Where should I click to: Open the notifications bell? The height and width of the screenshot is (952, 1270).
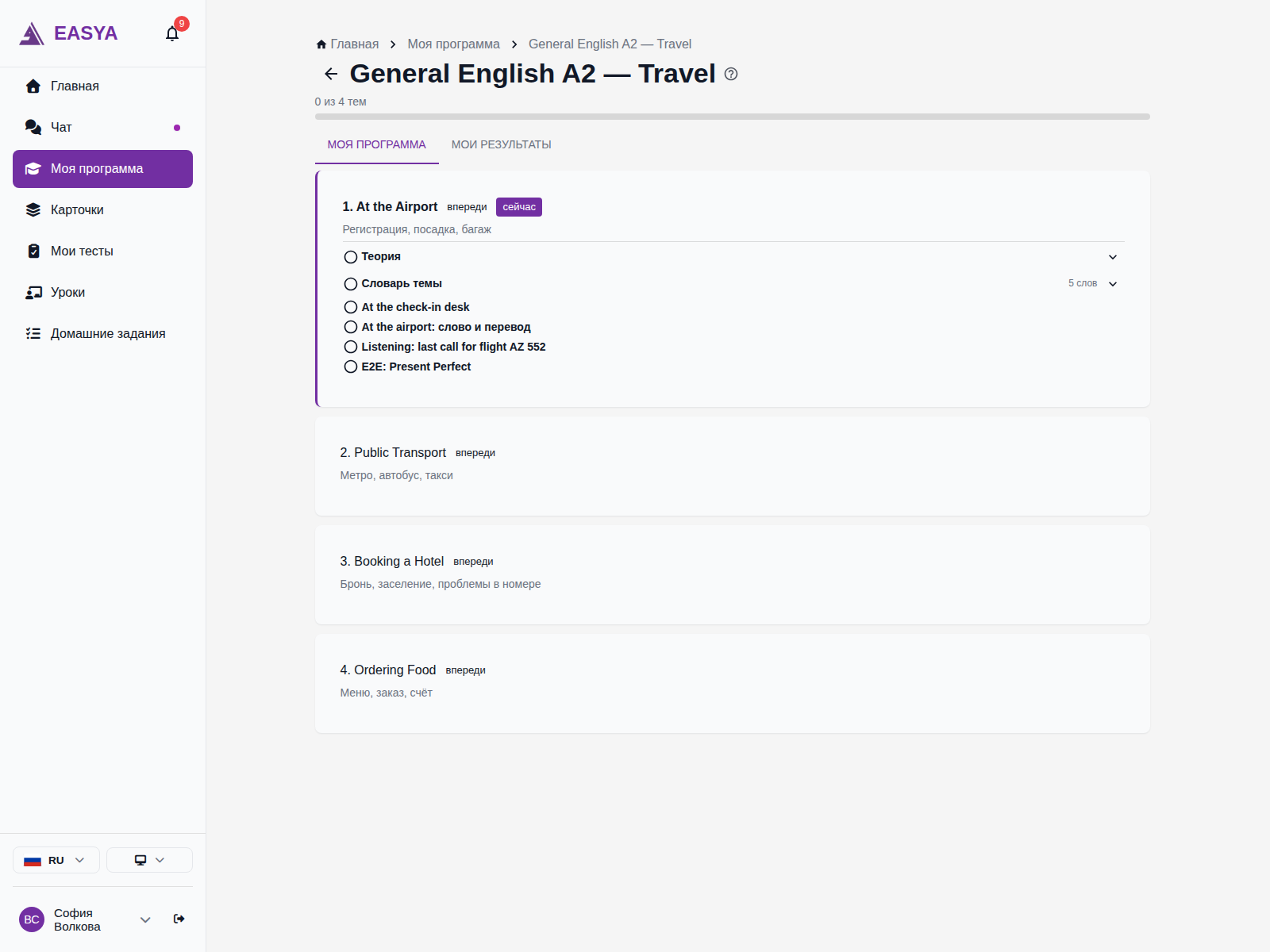172,33
